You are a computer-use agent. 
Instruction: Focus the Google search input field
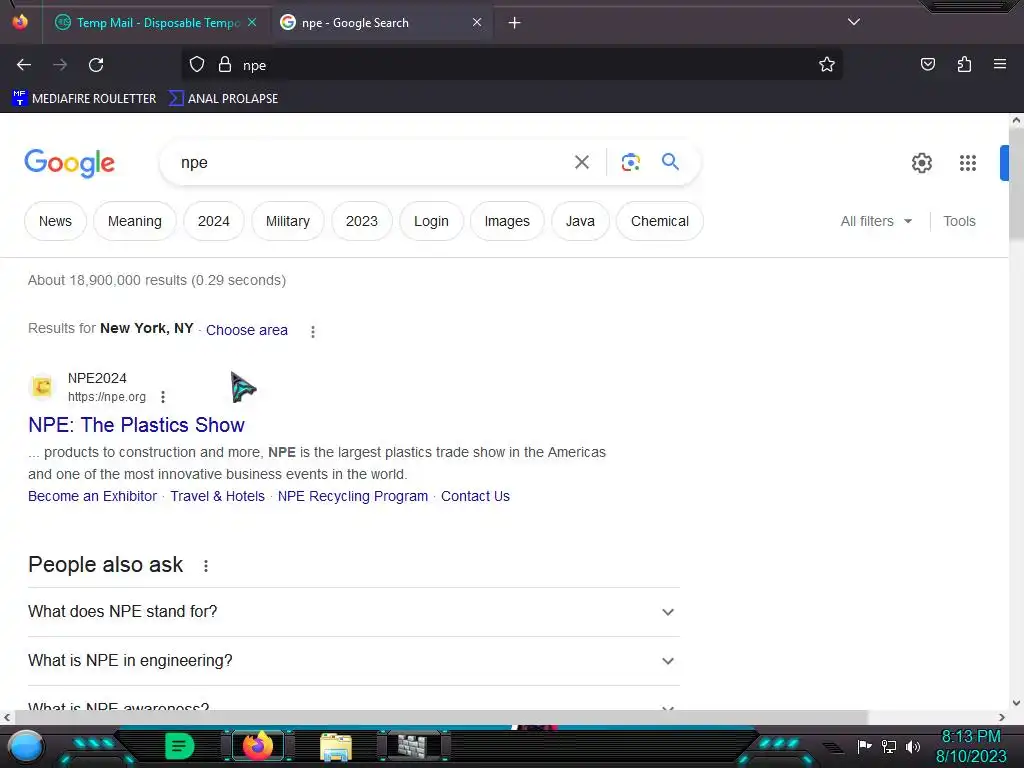pyautogui.click(x=369, y=162)
